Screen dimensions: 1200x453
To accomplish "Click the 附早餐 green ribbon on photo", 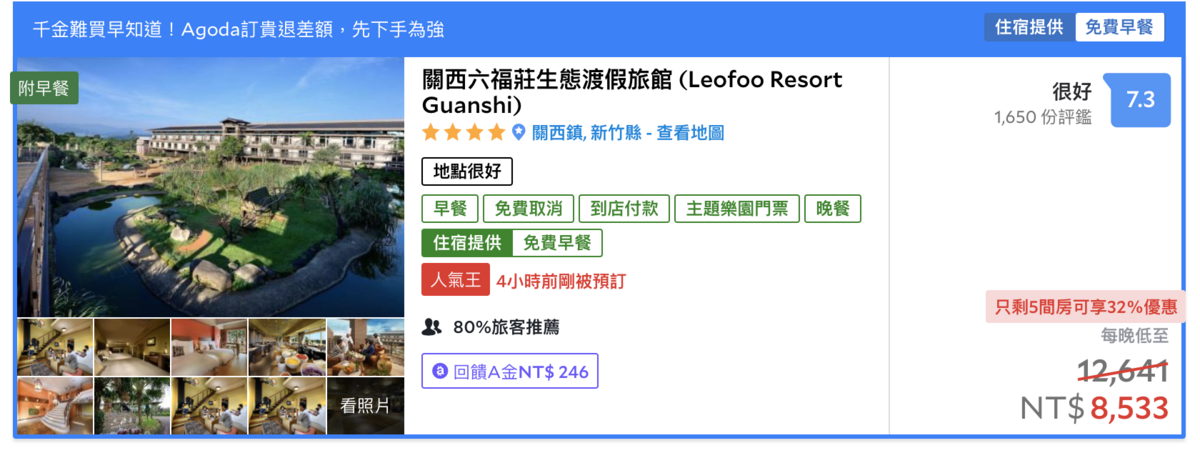I will tap(44, 87).
